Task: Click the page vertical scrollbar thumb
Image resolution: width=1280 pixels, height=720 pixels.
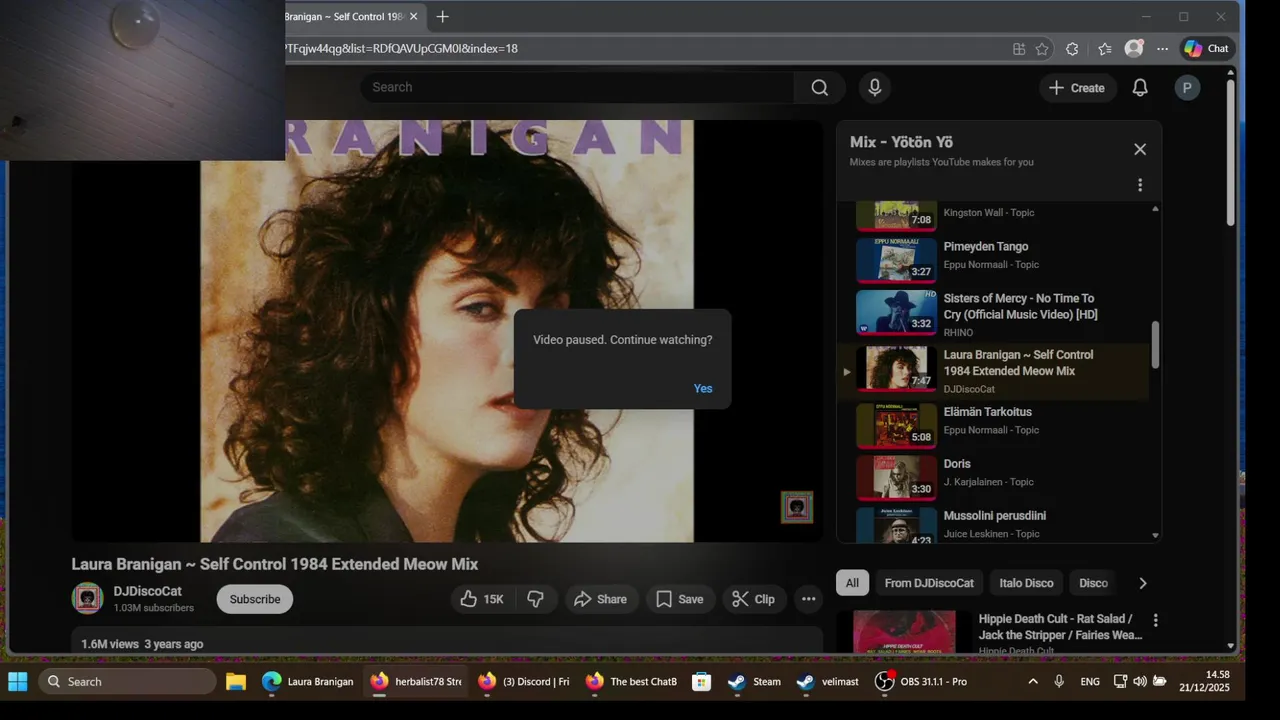Action: click(1230, 152)
